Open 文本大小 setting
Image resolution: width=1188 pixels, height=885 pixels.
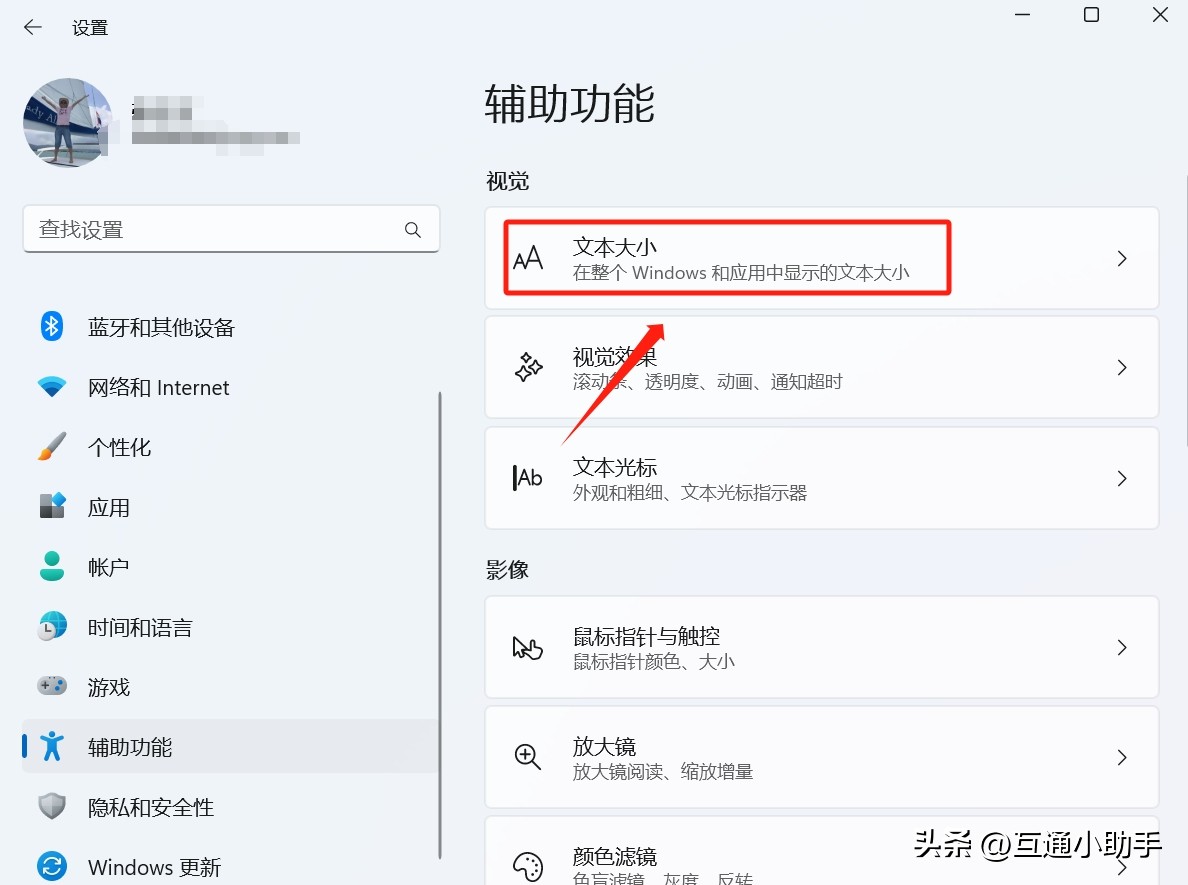pos(822,258)
